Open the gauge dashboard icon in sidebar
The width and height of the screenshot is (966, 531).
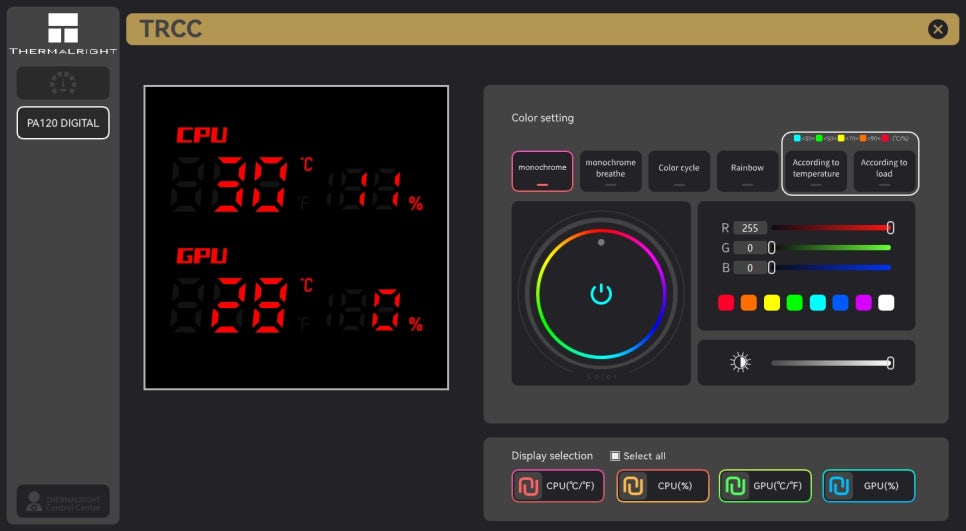(63, 83)
